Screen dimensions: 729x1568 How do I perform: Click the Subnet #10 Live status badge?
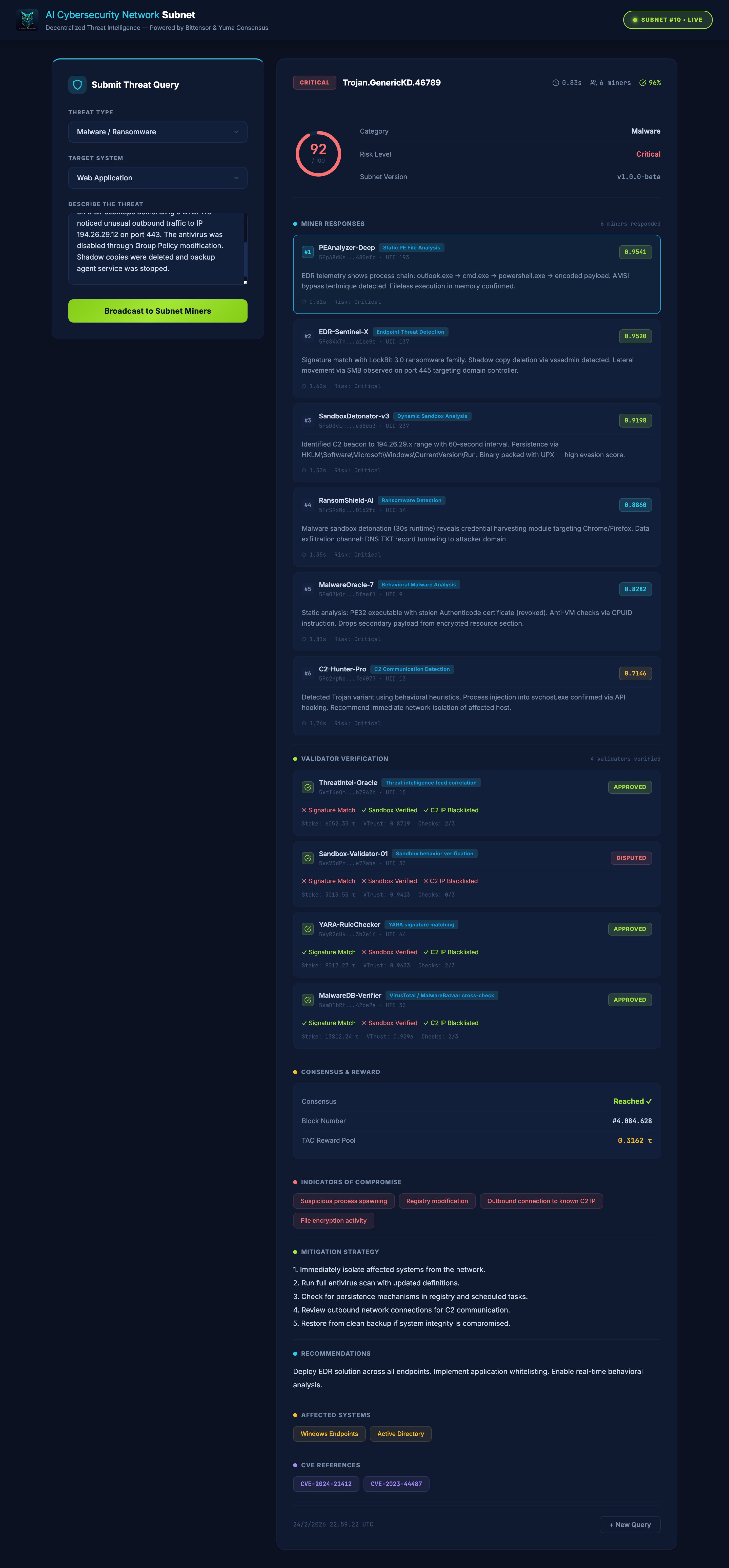667,19
